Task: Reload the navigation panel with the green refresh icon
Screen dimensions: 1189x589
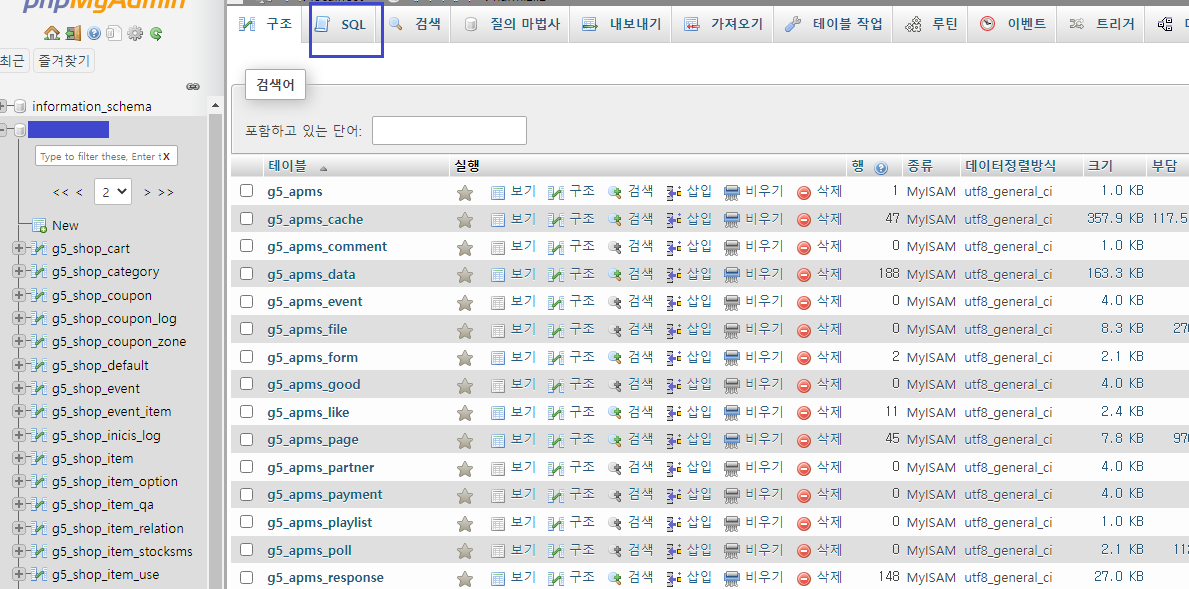Action: click(x=156, y=33)
